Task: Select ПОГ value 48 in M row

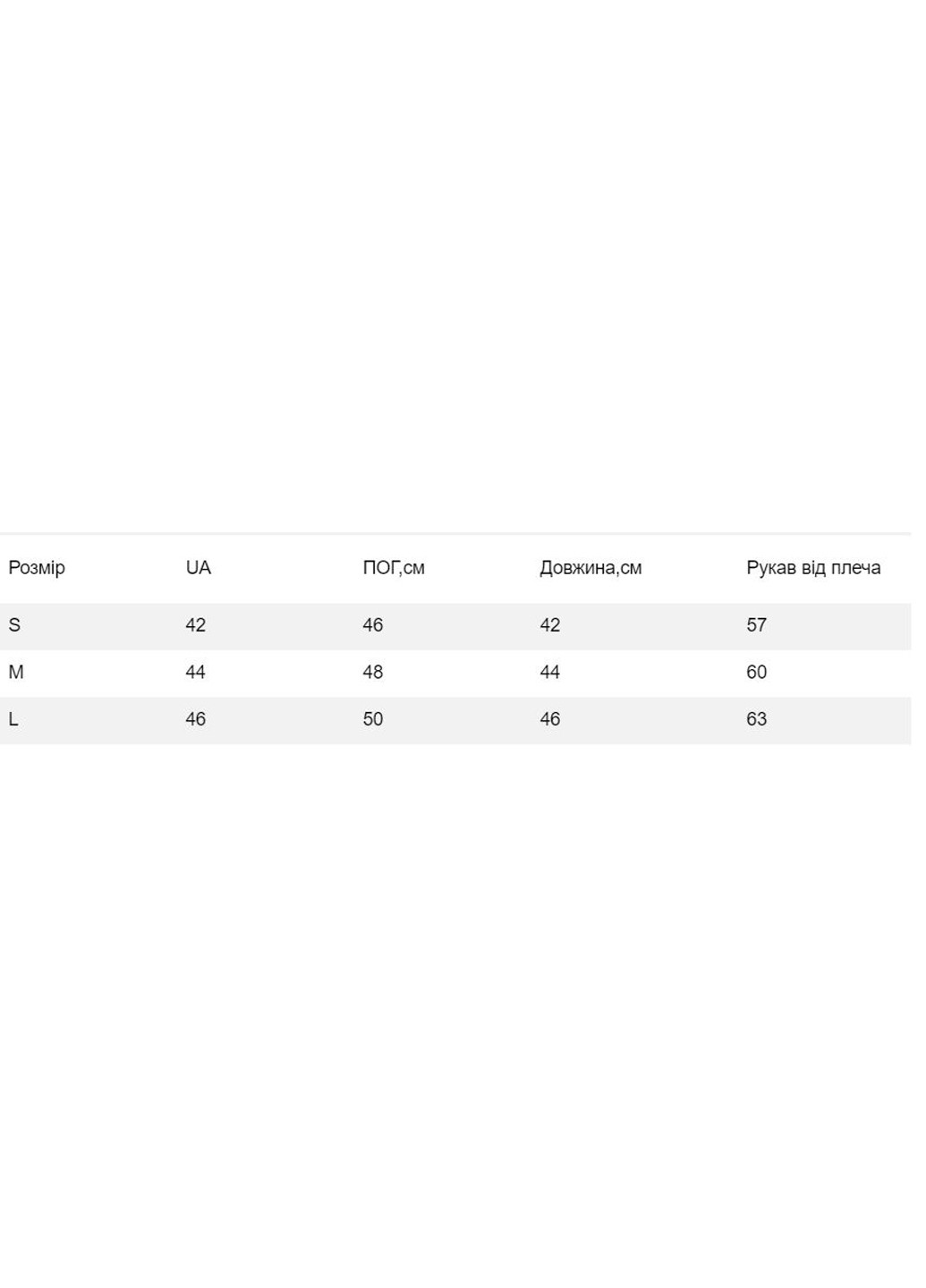Action: [x=372, y=673]
